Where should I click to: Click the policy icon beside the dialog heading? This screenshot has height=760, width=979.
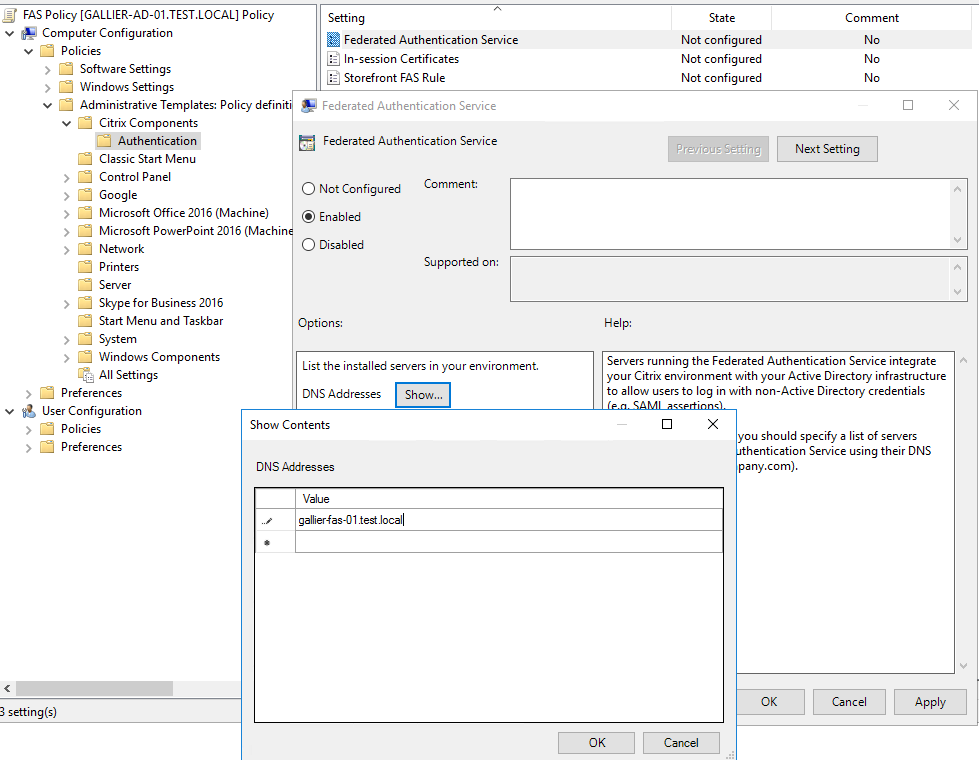click(307, 143)
